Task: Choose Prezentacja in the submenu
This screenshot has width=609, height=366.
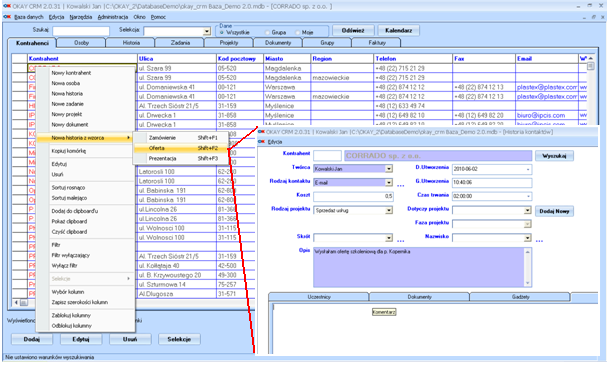Action: [x=181, y=159]
